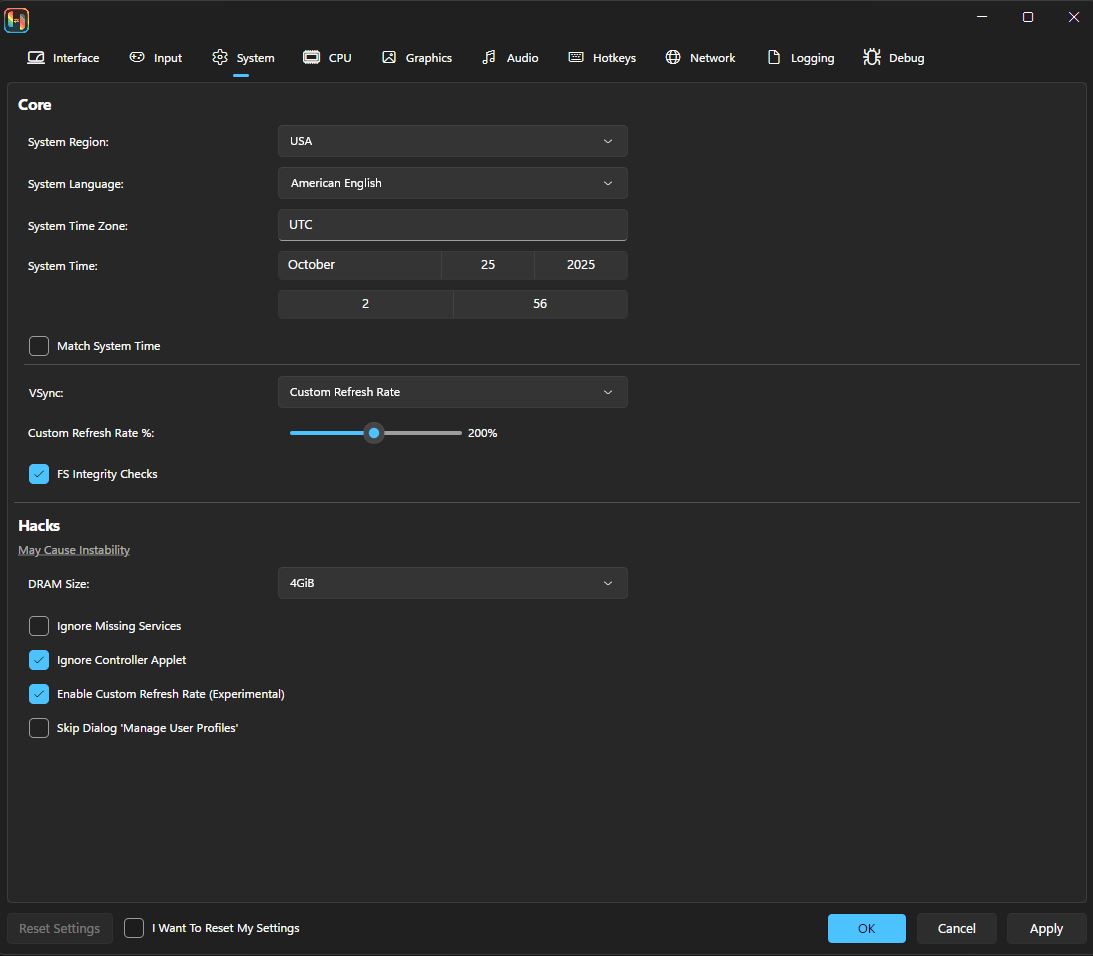Click the CPU chip icon
The width and height of the screenshot is (1093, 956).
(x=311, y=58)
